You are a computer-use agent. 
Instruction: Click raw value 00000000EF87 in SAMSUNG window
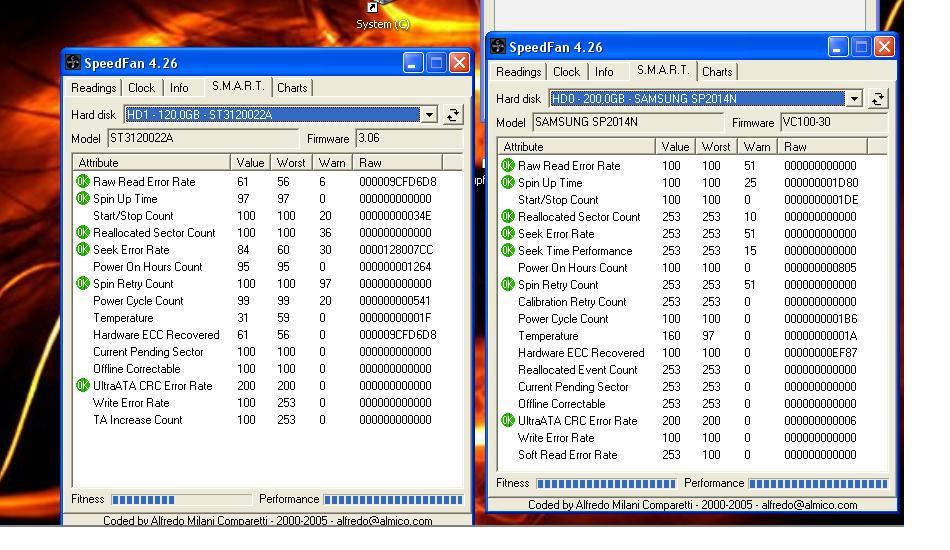click(x=820, y=353)
